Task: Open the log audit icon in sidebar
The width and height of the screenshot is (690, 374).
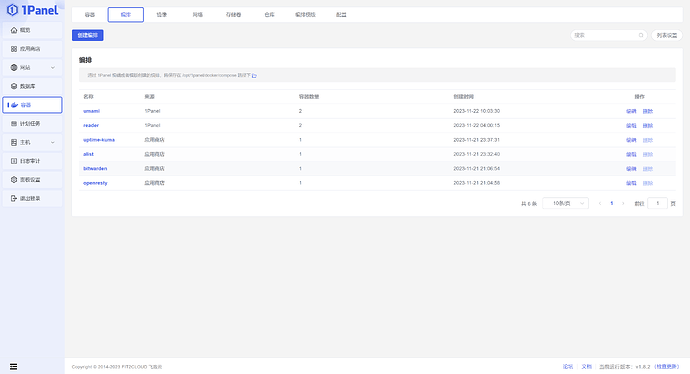Action: point(14,161)
